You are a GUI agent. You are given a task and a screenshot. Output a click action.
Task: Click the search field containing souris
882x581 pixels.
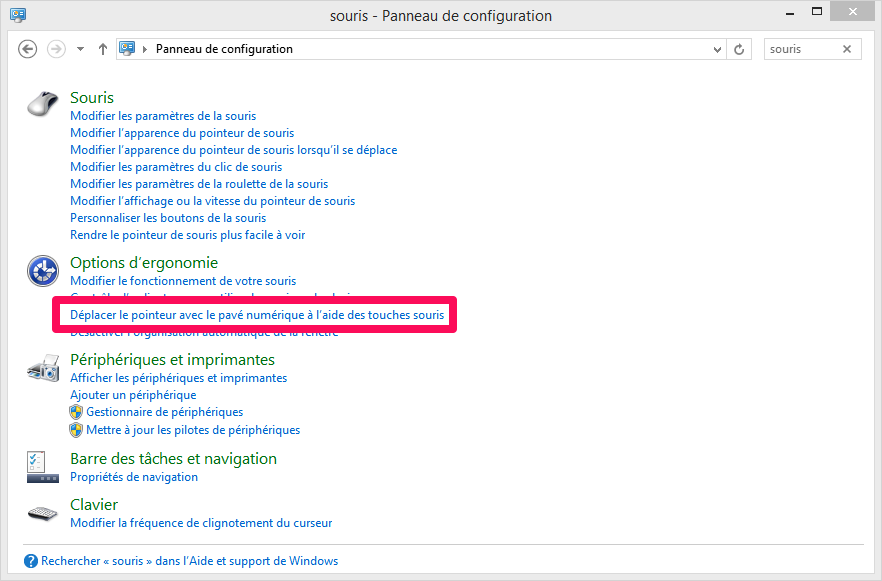click(x=800, y=49)
